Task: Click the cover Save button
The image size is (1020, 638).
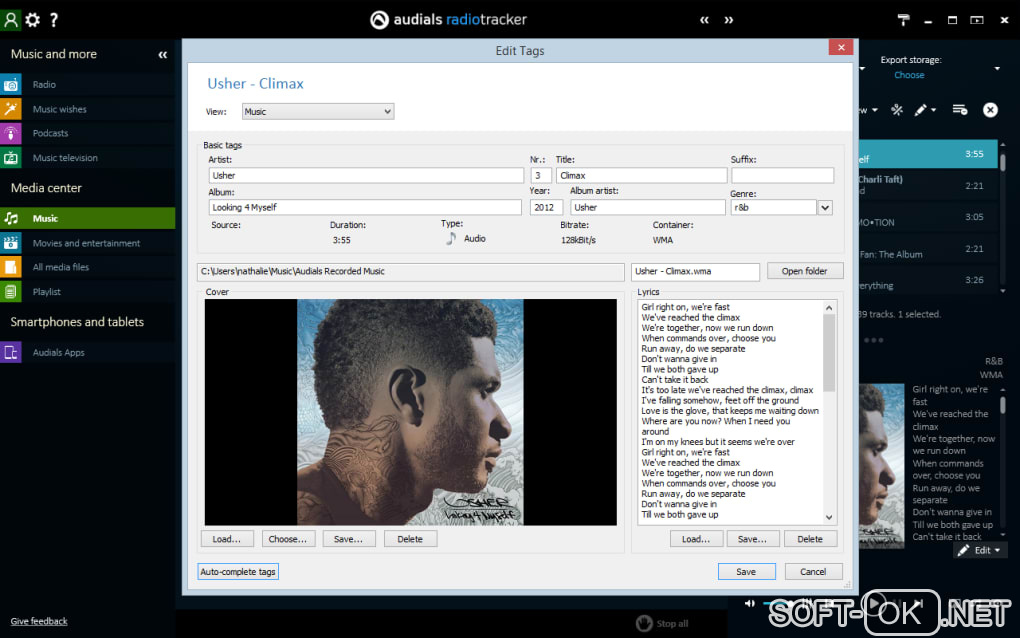Action: coord(349,539)
